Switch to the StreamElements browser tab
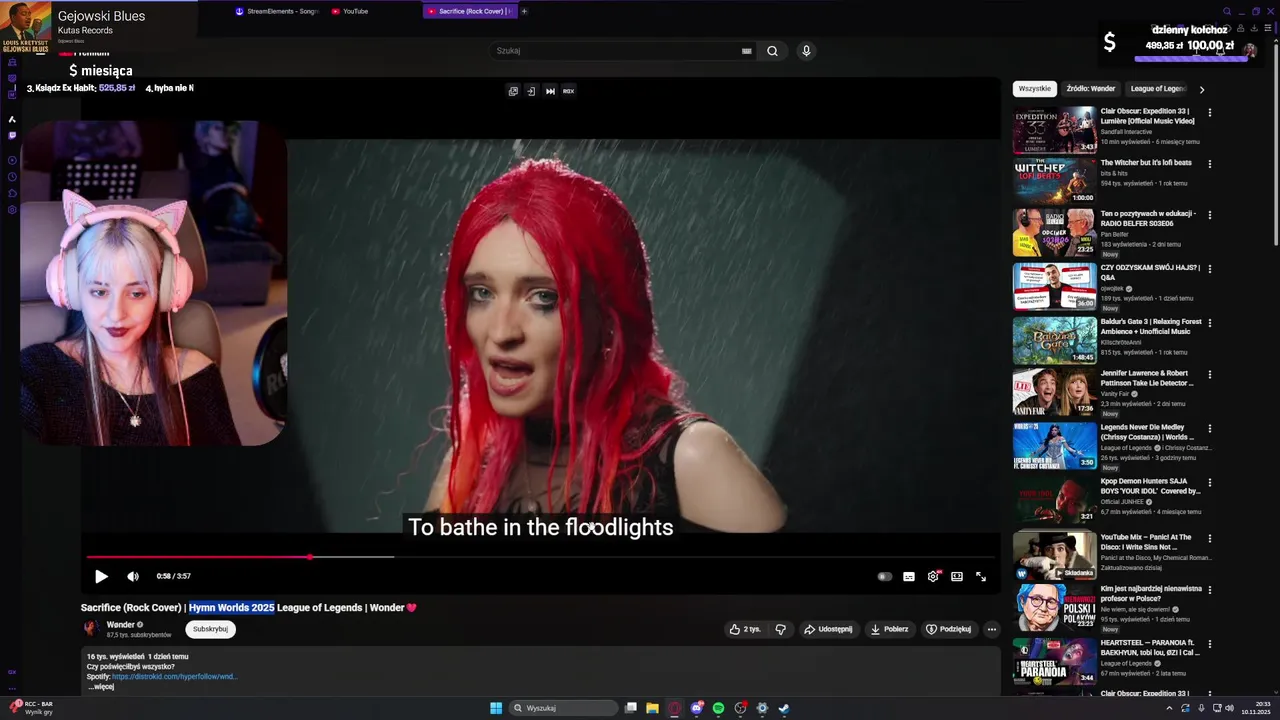The height and width of the screenshot is (720, 1280). (x=277, y=11)
